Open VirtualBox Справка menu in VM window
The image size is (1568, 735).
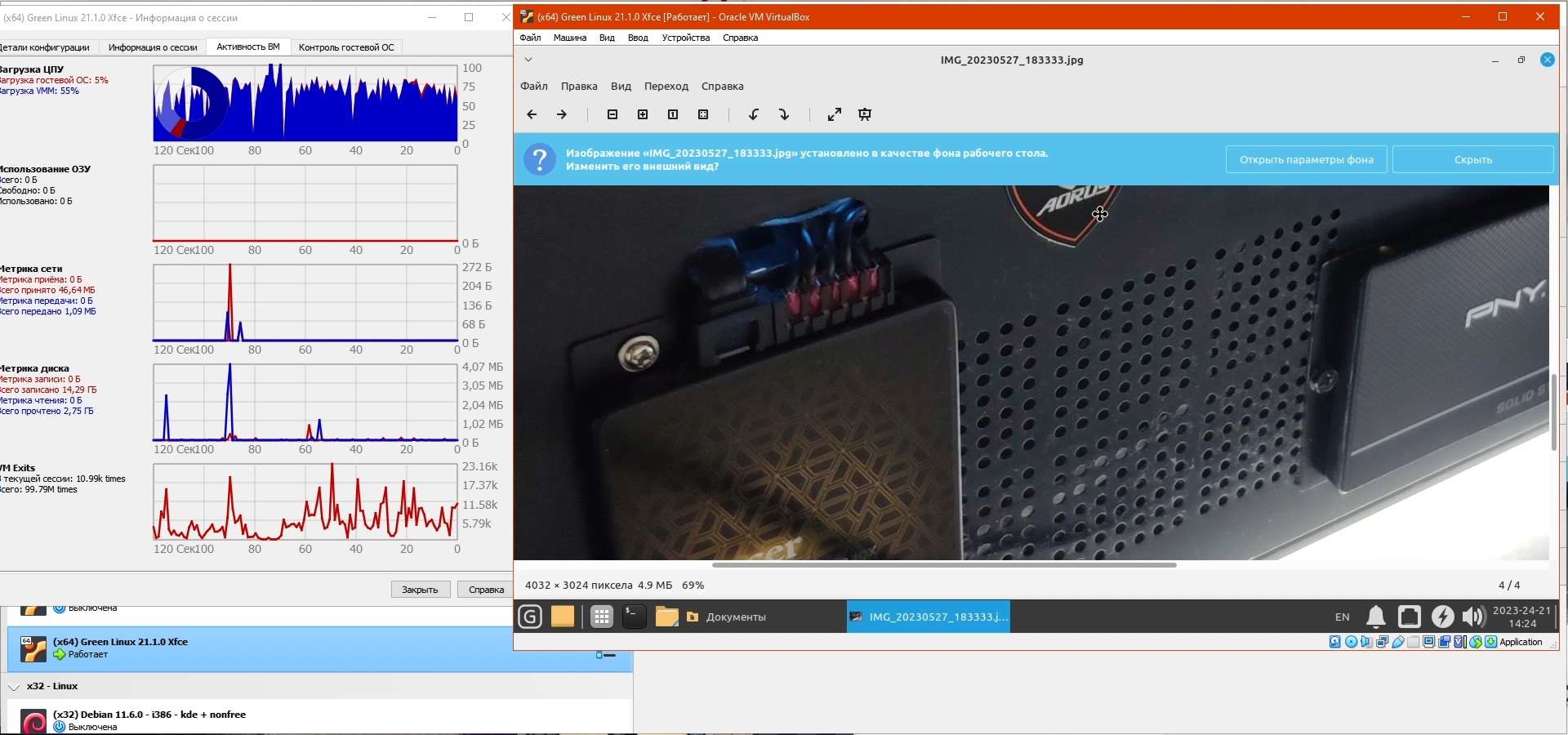click(x=740, y=38)
